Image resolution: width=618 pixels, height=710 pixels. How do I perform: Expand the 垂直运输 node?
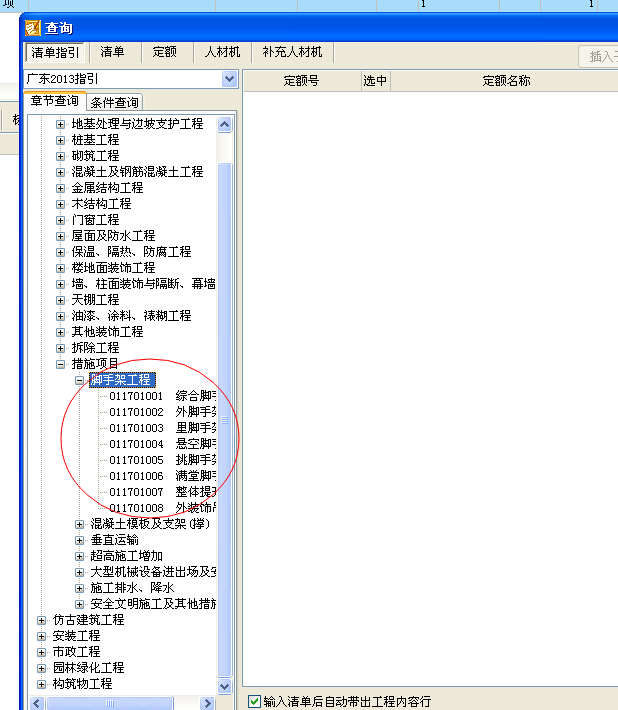point(79,540)
